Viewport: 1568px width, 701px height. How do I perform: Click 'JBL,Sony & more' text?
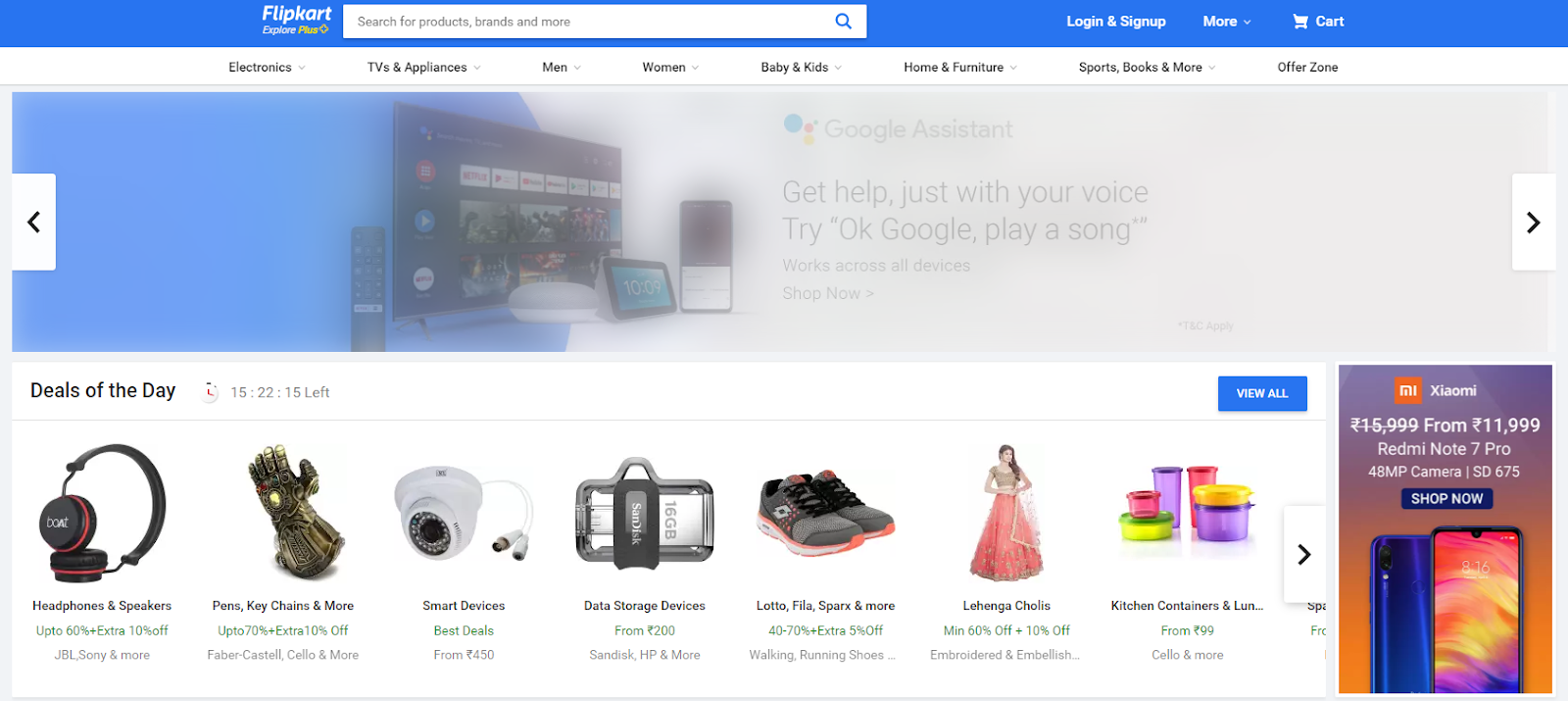(x=102, y=655)
